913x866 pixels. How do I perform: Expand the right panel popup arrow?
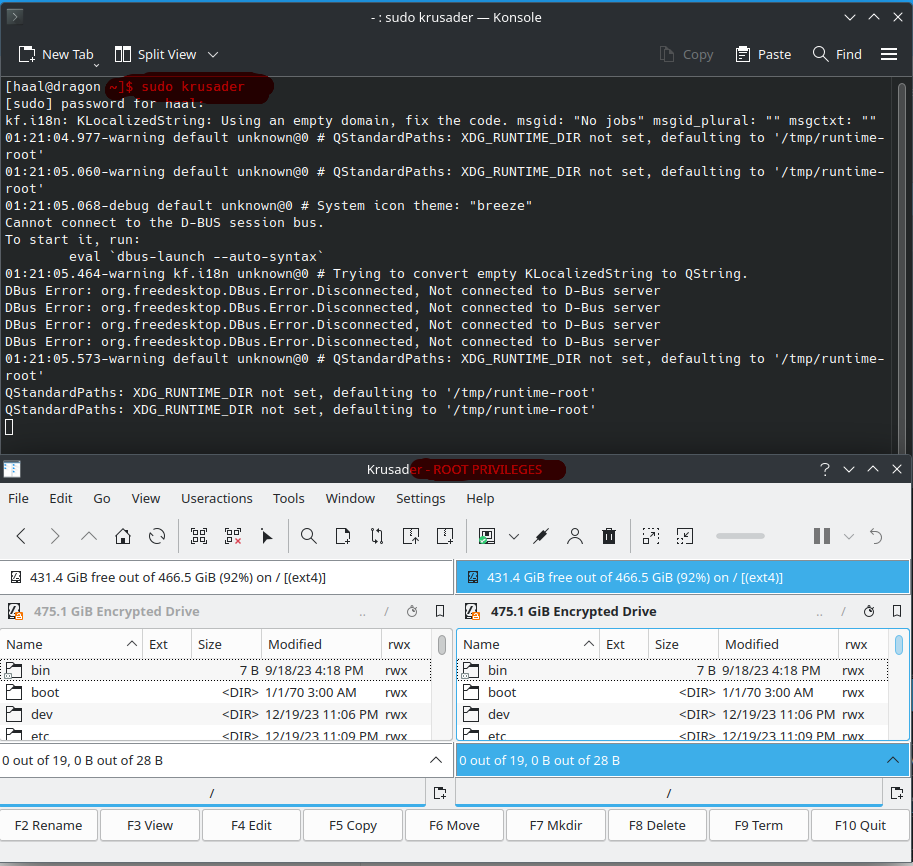click(893, 760)
